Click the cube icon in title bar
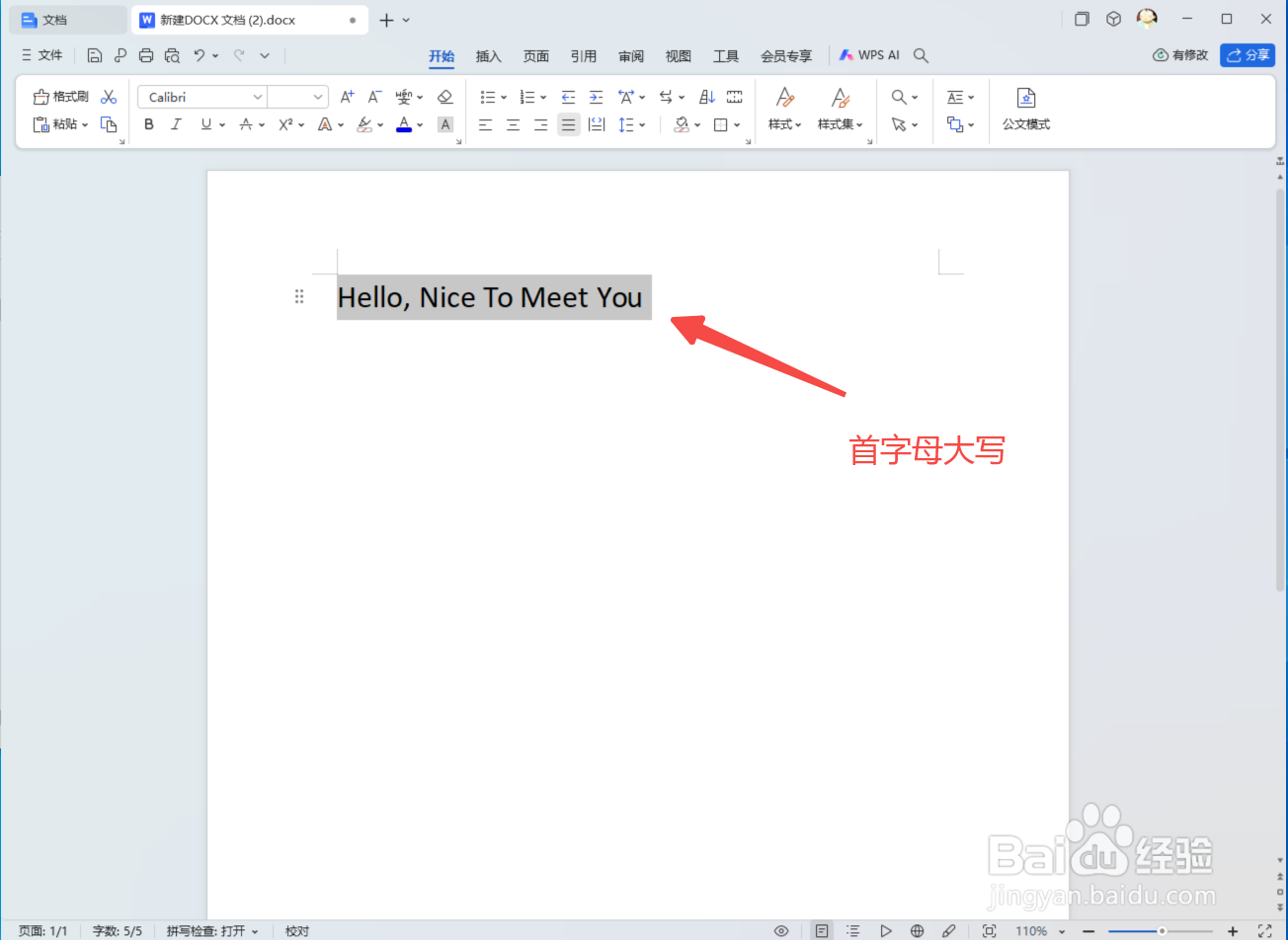Image resolution: width=1288 pixels, height=940 pixels. [x=1113, y=19]
